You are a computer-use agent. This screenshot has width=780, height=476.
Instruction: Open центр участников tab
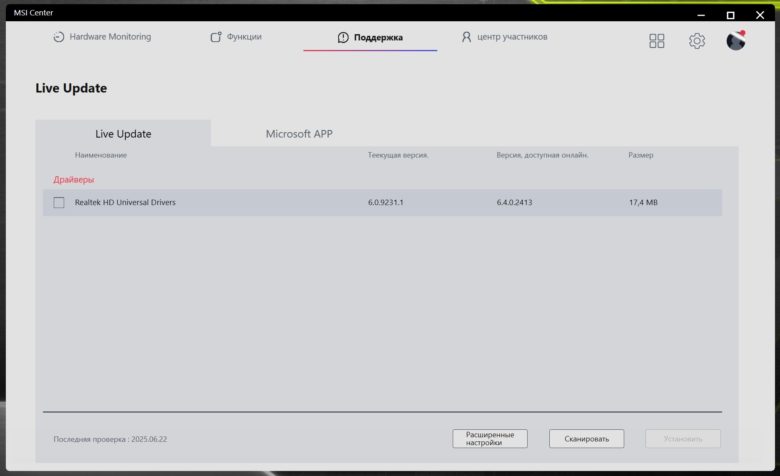[504, 37]
